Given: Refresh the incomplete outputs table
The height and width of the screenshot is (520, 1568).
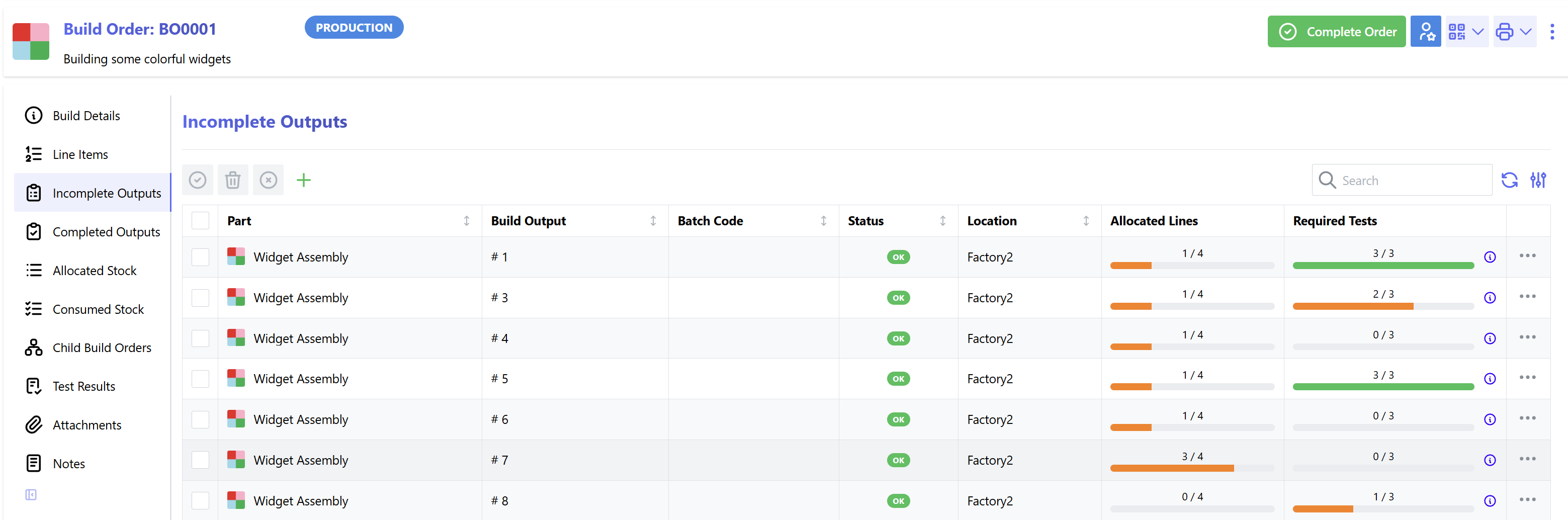Looking at the screenshot, I should click(x=1510, y=180).
